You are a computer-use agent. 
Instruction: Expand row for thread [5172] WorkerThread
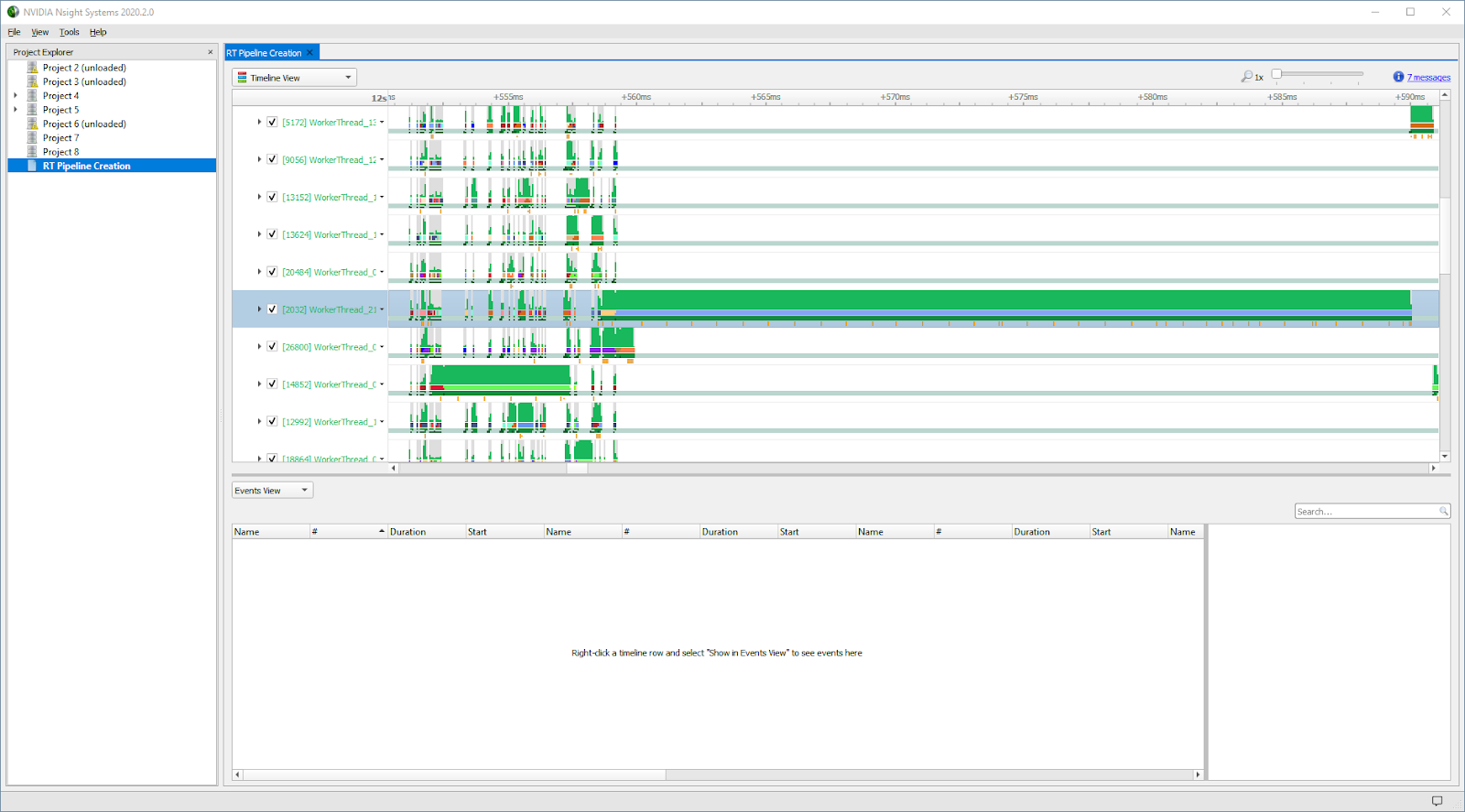pyautogui.click(x=259, y=122)
